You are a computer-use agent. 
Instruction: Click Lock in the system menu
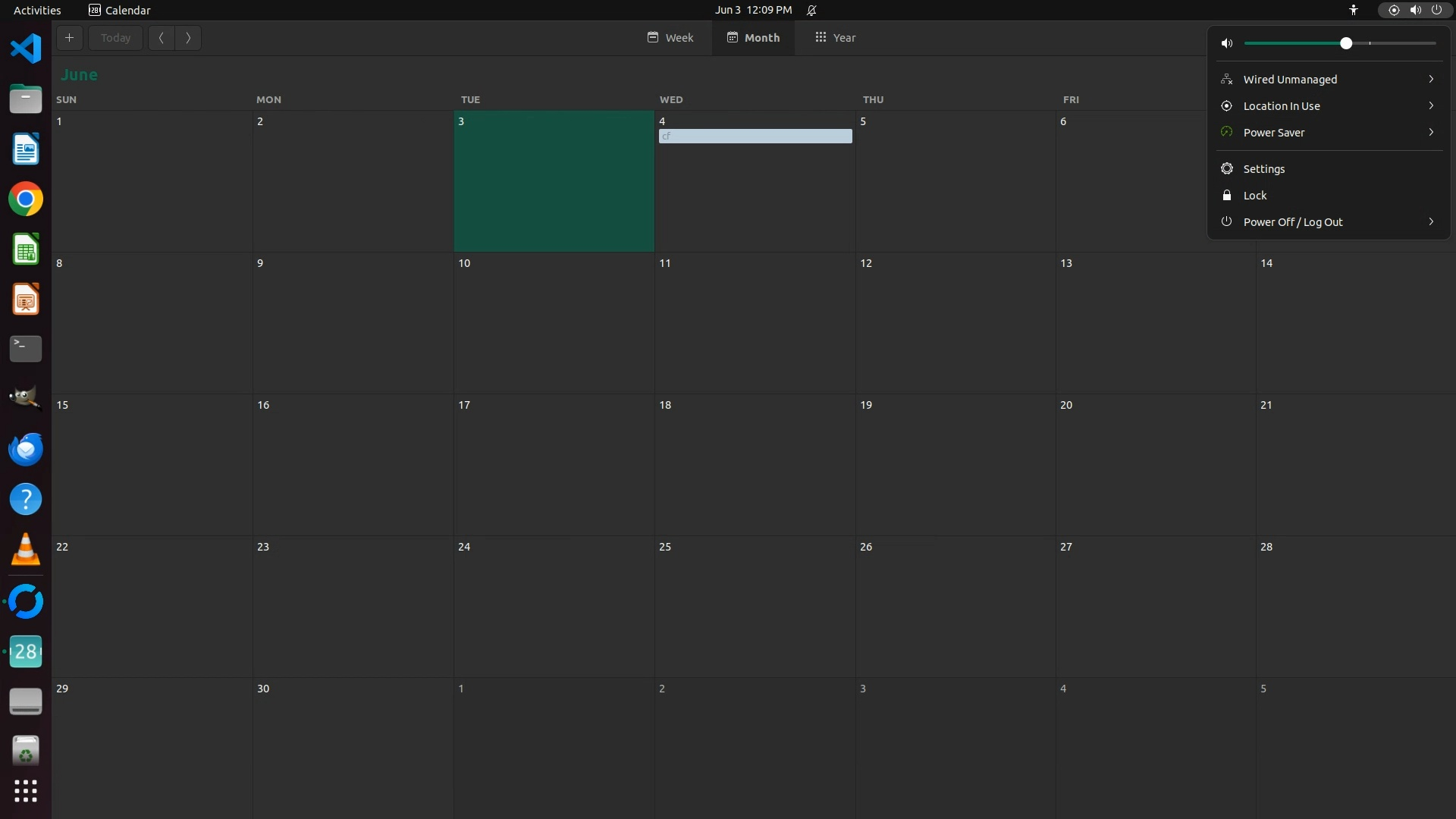pyautogui.click(x=1254, y=196)
